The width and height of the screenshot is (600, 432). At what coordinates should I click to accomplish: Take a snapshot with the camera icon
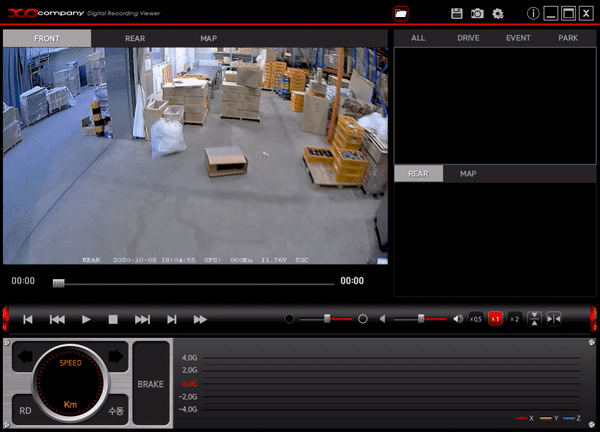tap(477, 14)
